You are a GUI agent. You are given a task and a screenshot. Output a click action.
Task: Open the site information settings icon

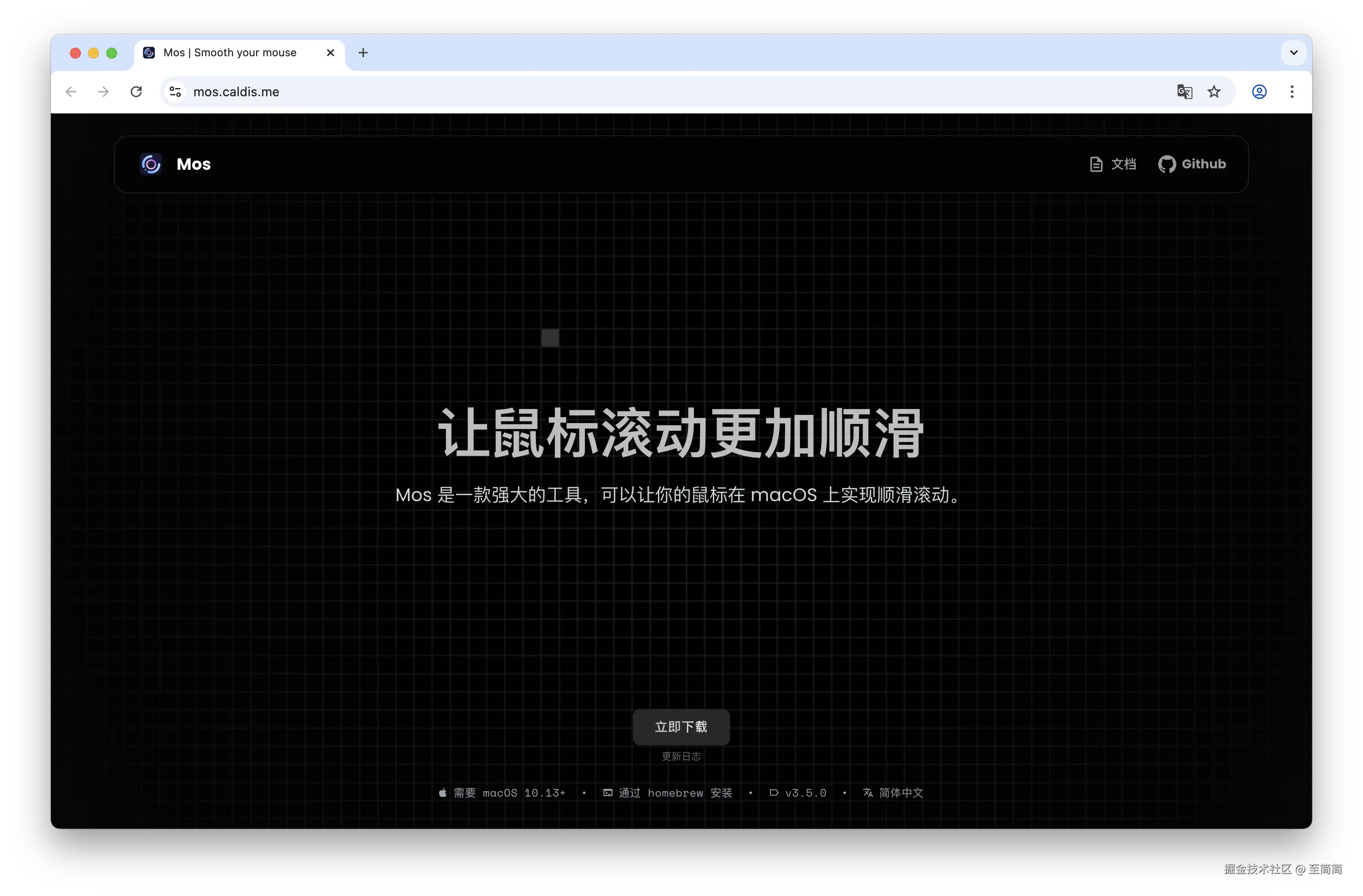[175, 92]
